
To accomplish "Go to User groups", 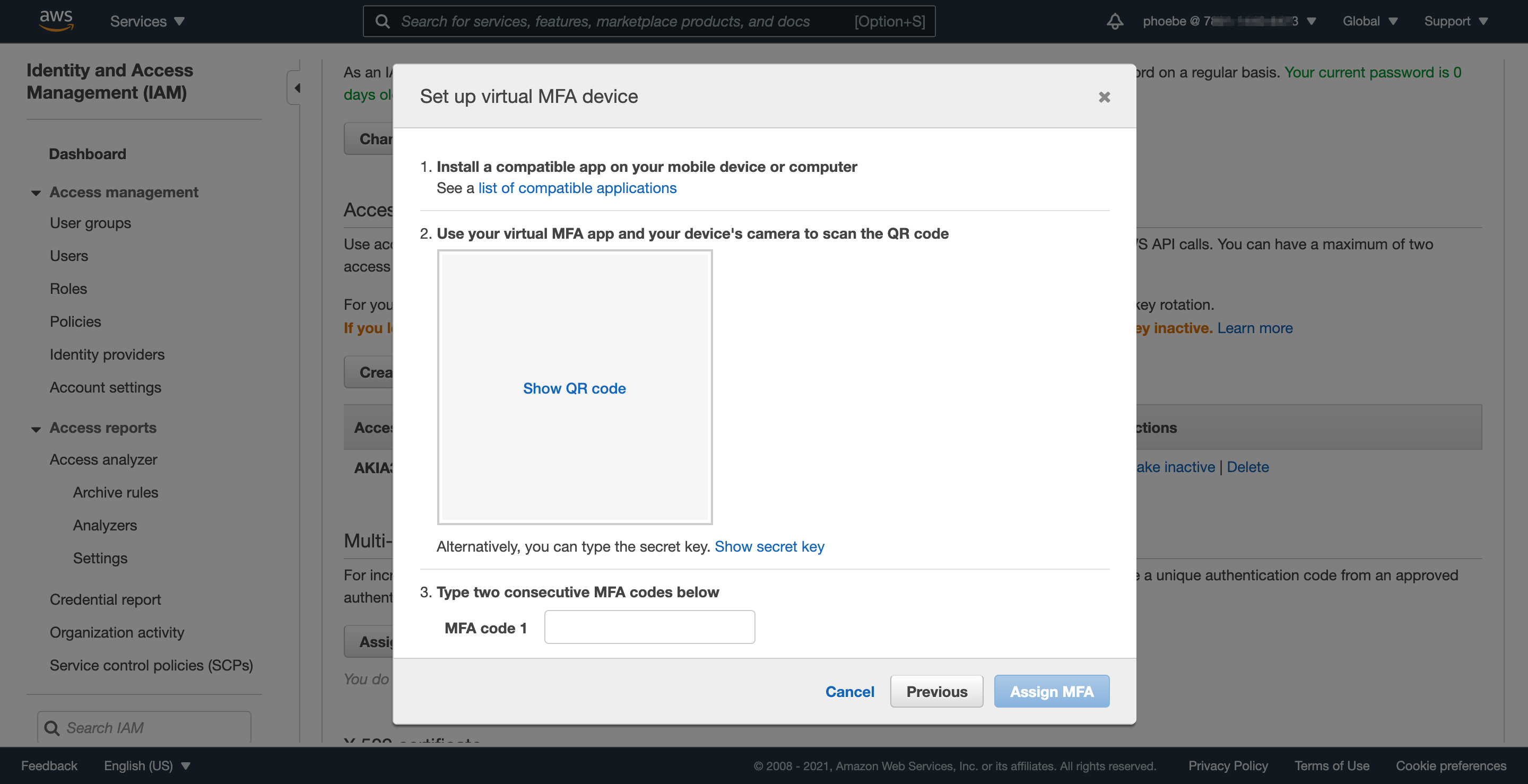I will coord(90,223).
